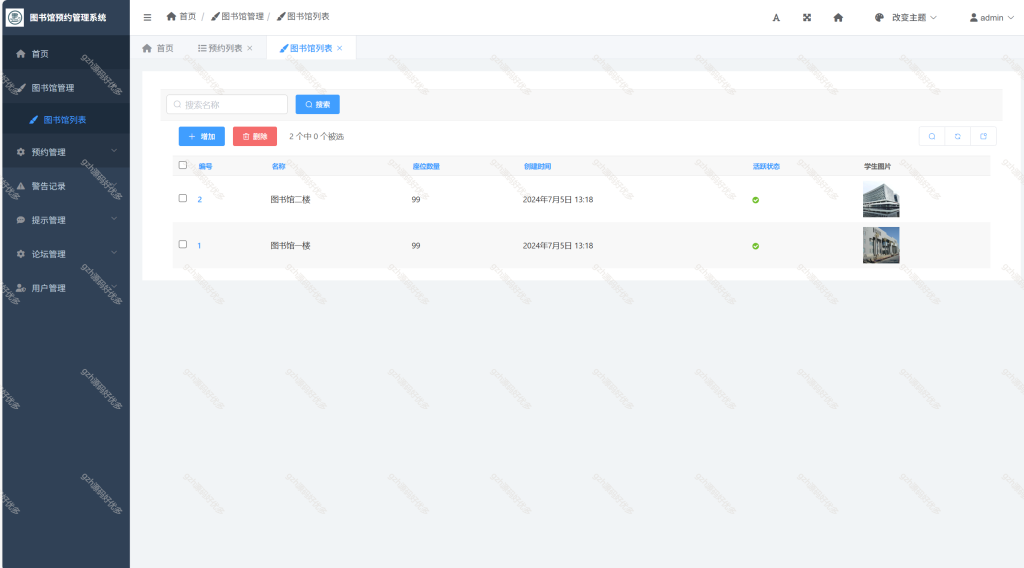Click the user icon beside 用户管理
The height and width of the screenshot is (568, 1024).
pyautogui.click(x=21, y=288)
